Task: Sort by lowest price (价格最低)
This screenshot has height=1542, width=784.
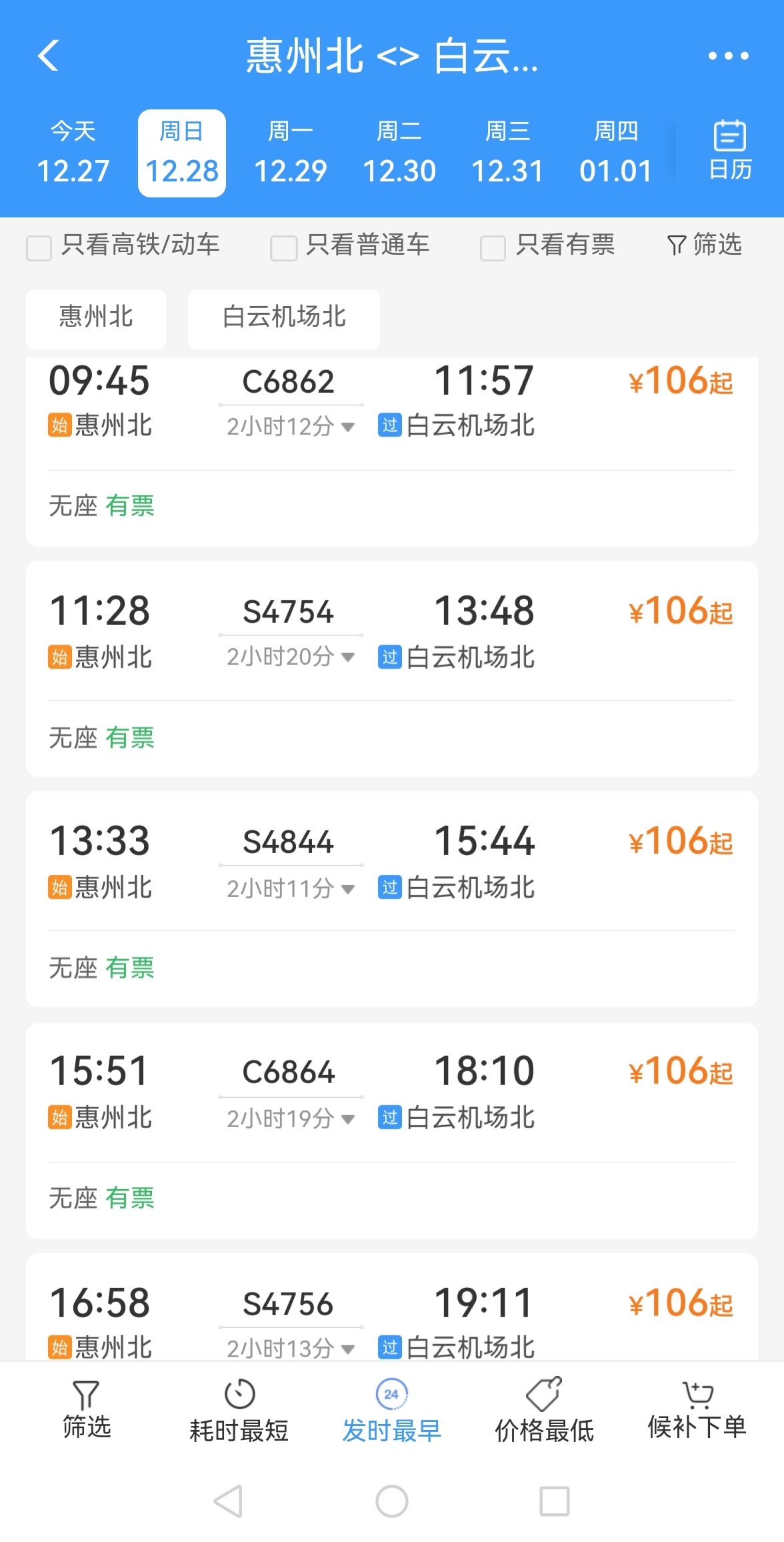Action: click(544, 1410)
